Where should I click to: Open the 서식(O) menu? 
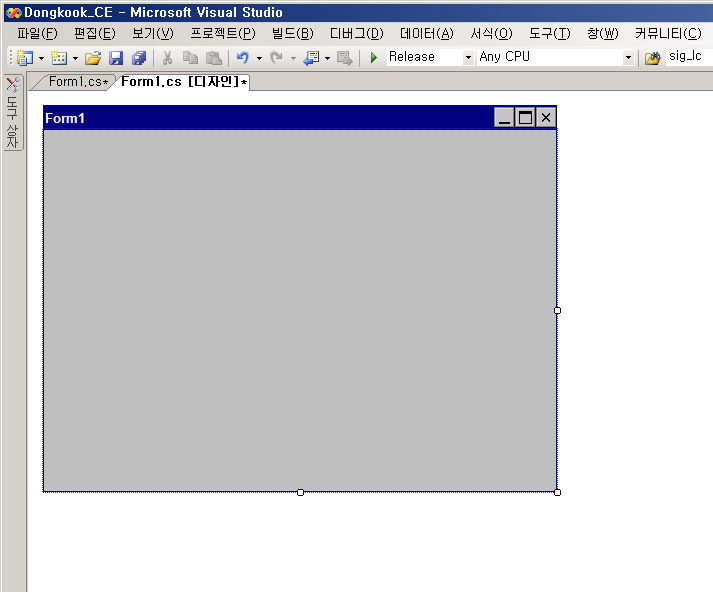click(491, 34)
